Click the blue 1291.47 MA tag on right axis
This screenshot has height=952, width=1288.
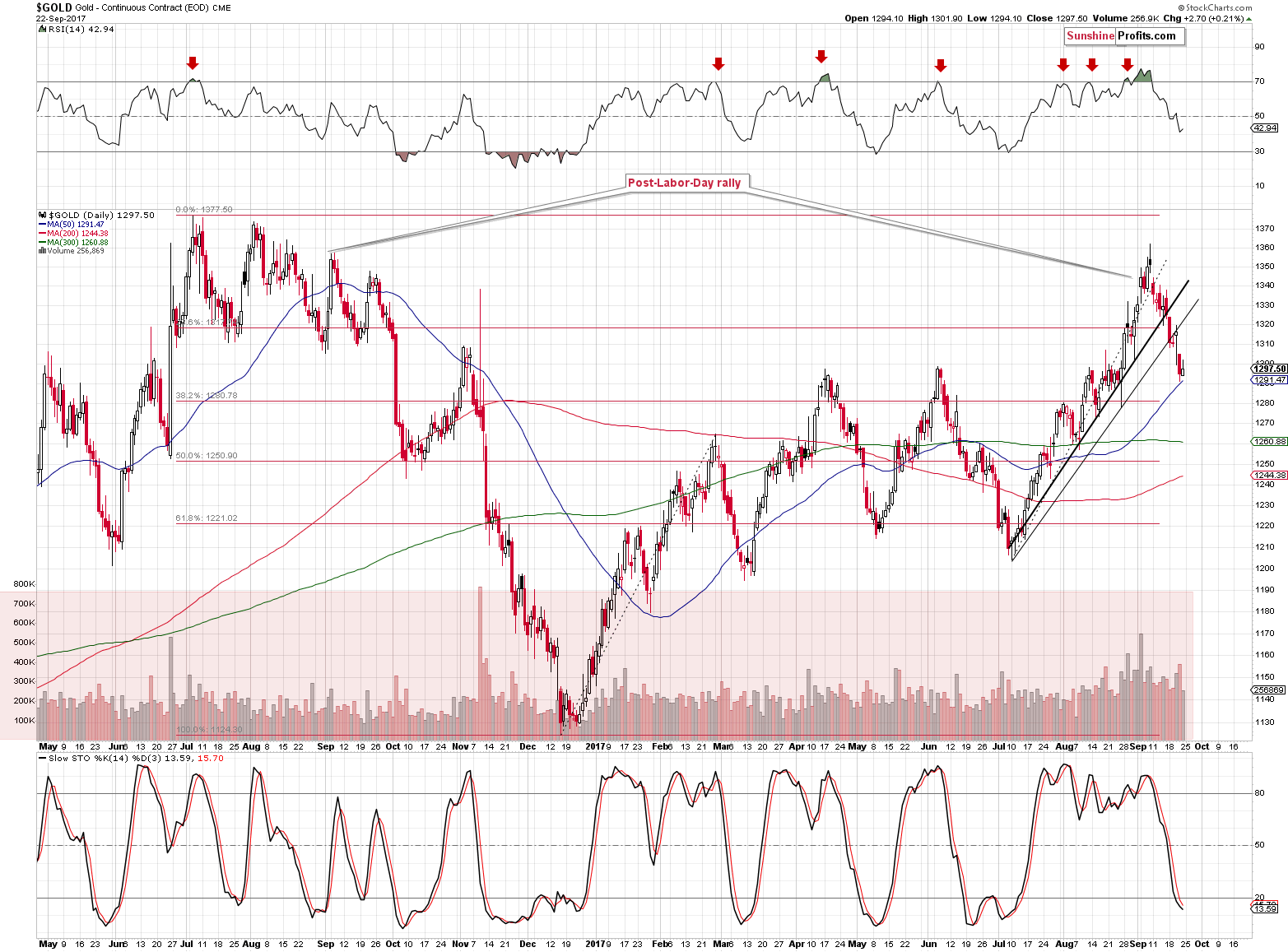pos(1269,380)
